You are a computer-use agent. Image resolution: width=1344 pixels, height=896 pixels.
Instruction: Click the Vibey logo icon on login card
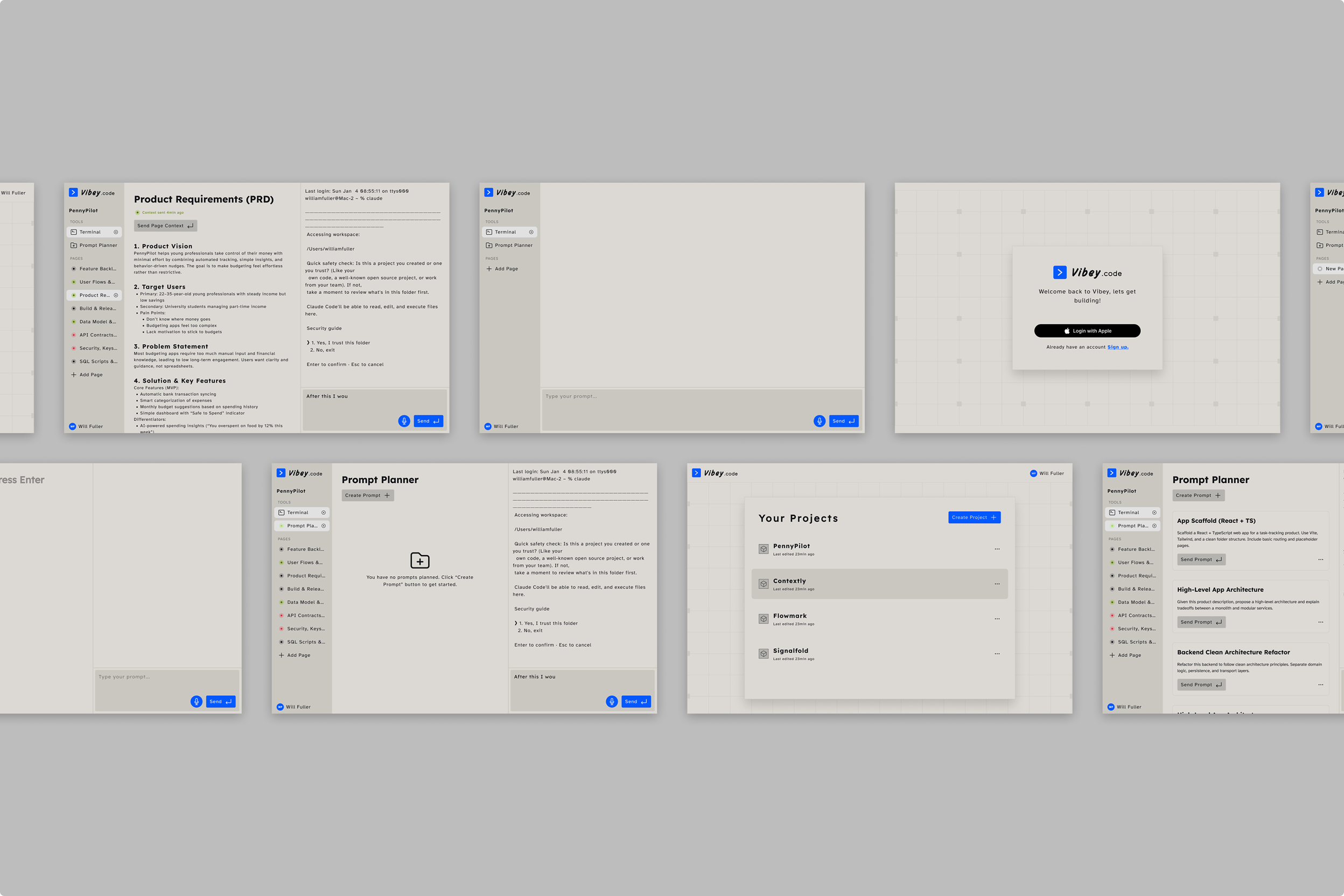tap(1060, 272)
